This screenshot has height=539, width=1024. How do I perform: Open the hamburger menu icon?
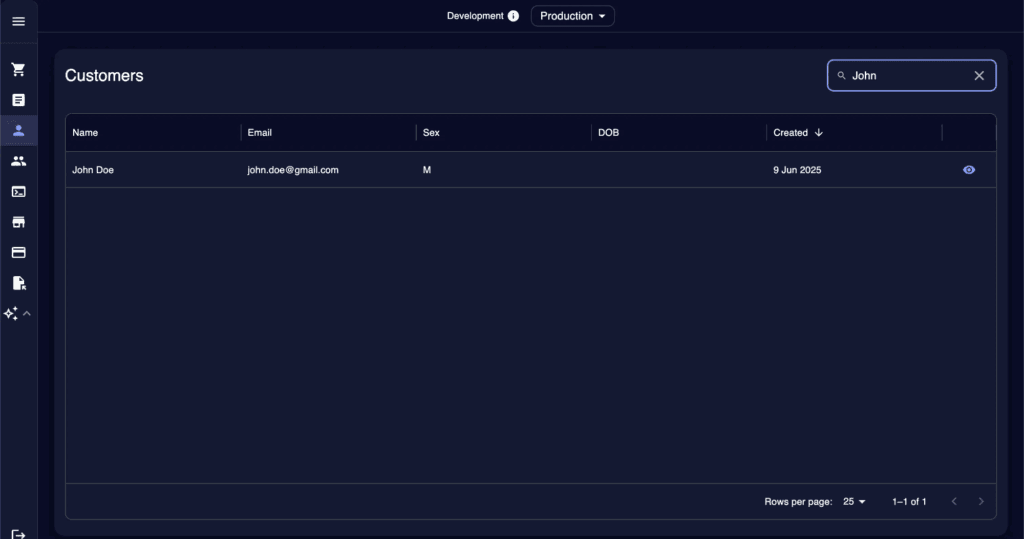(x=18, y=22)
